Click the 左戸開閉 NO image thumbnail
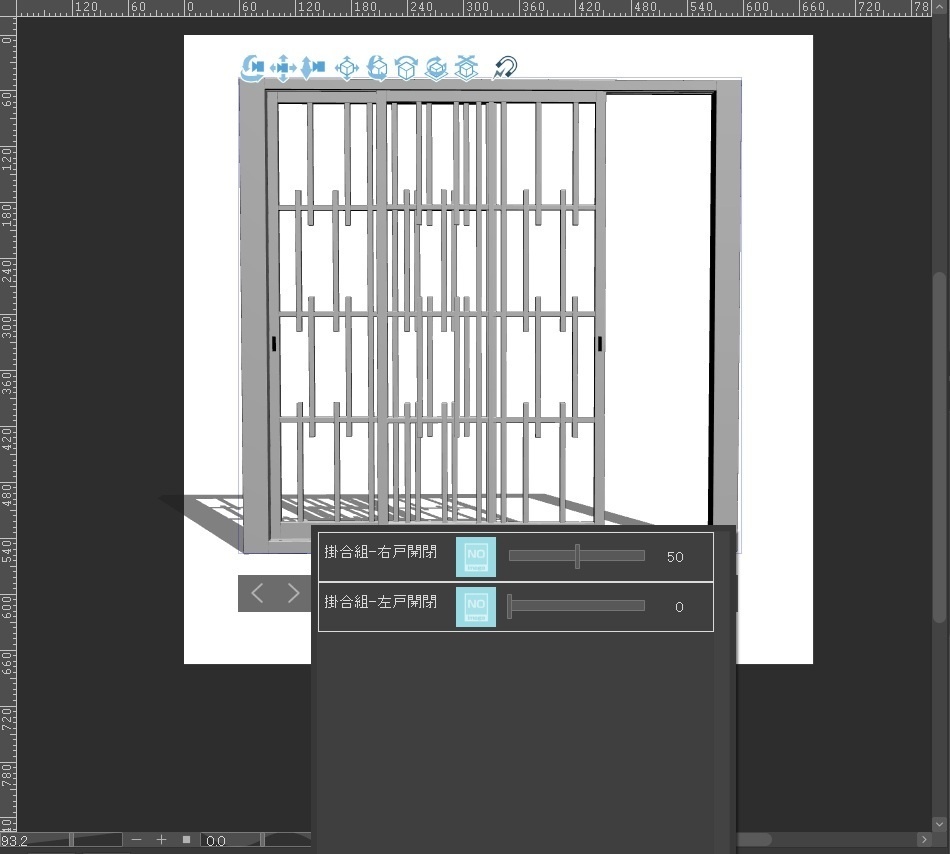950x854 pixels. pyautogui.click(x=476, y=607)
